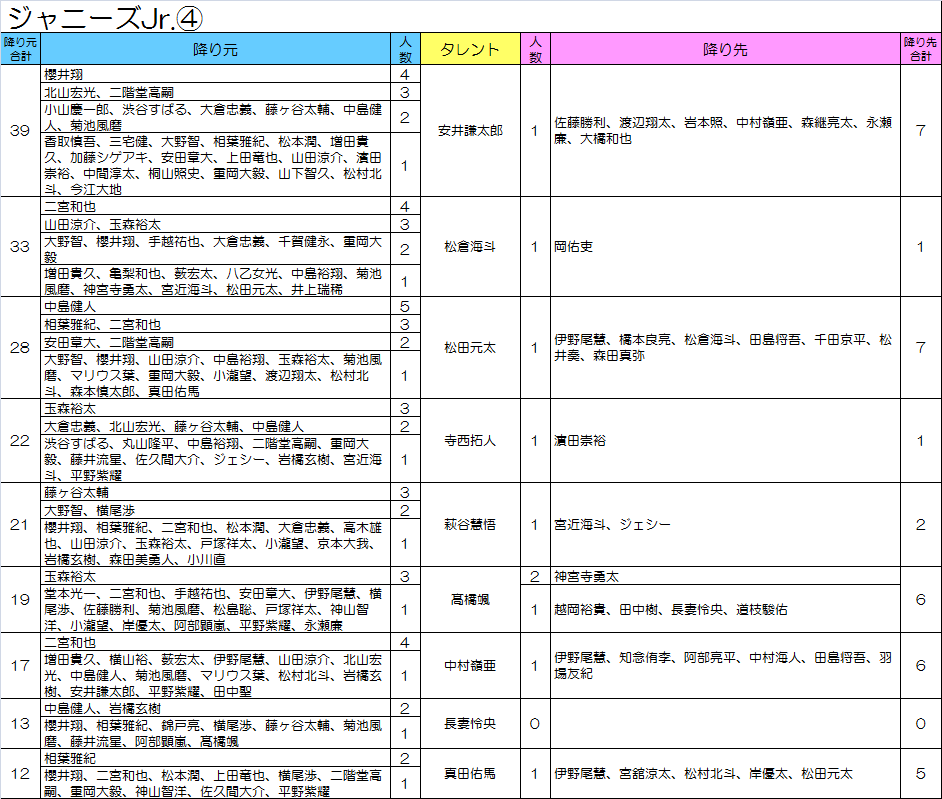Select the cell starting with 伊野尾慧、宮舘涼太

[725, 774]
